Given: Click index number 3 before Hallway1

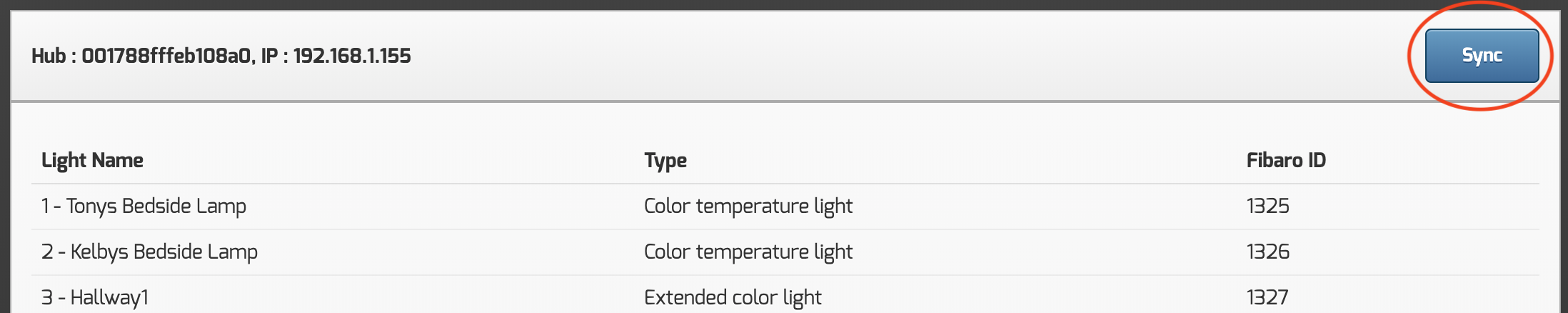Looking at the screenshot, I should pos(47,297).
